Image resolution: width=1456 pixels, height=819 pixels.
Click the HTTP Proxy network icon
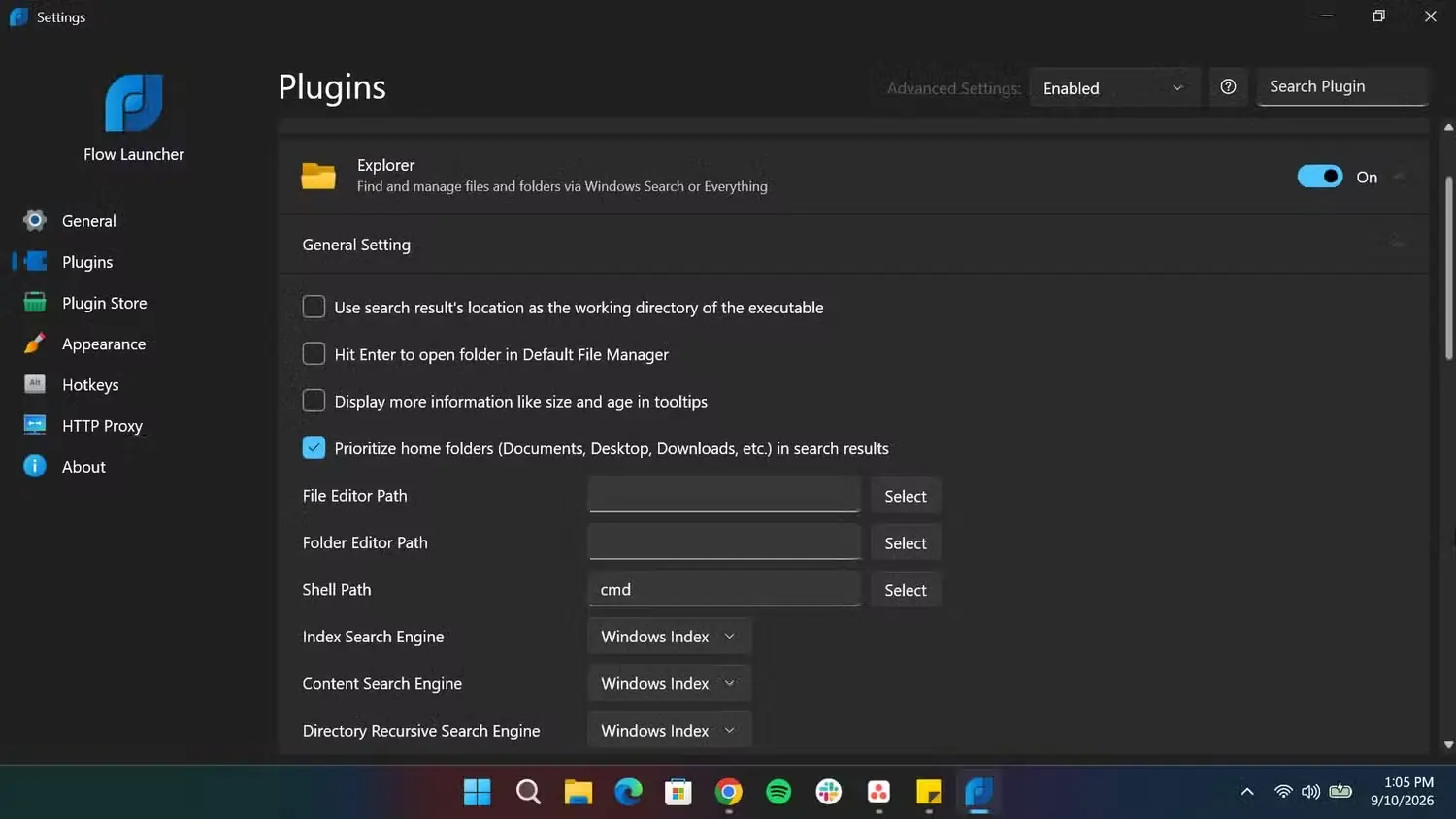point(35,425)
